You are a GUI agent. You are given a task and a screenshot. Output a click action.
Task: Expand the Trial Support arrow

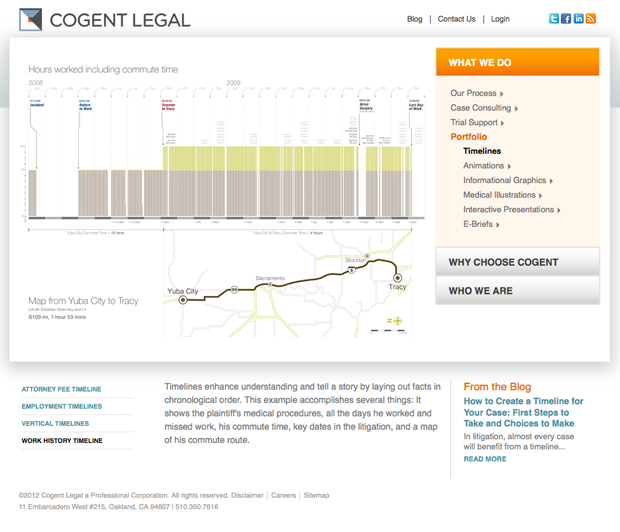tap(503, 123)
